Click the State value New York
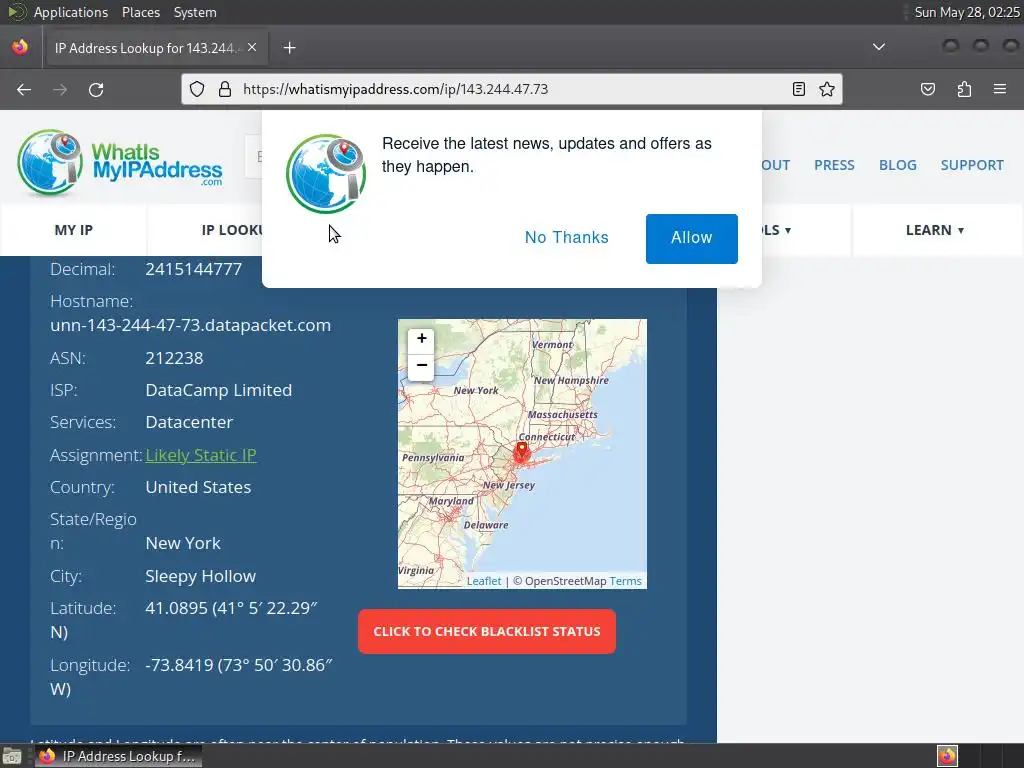The width and height of the screenshot is (1024, 768). pyautogui.click(x=183, y=543)
